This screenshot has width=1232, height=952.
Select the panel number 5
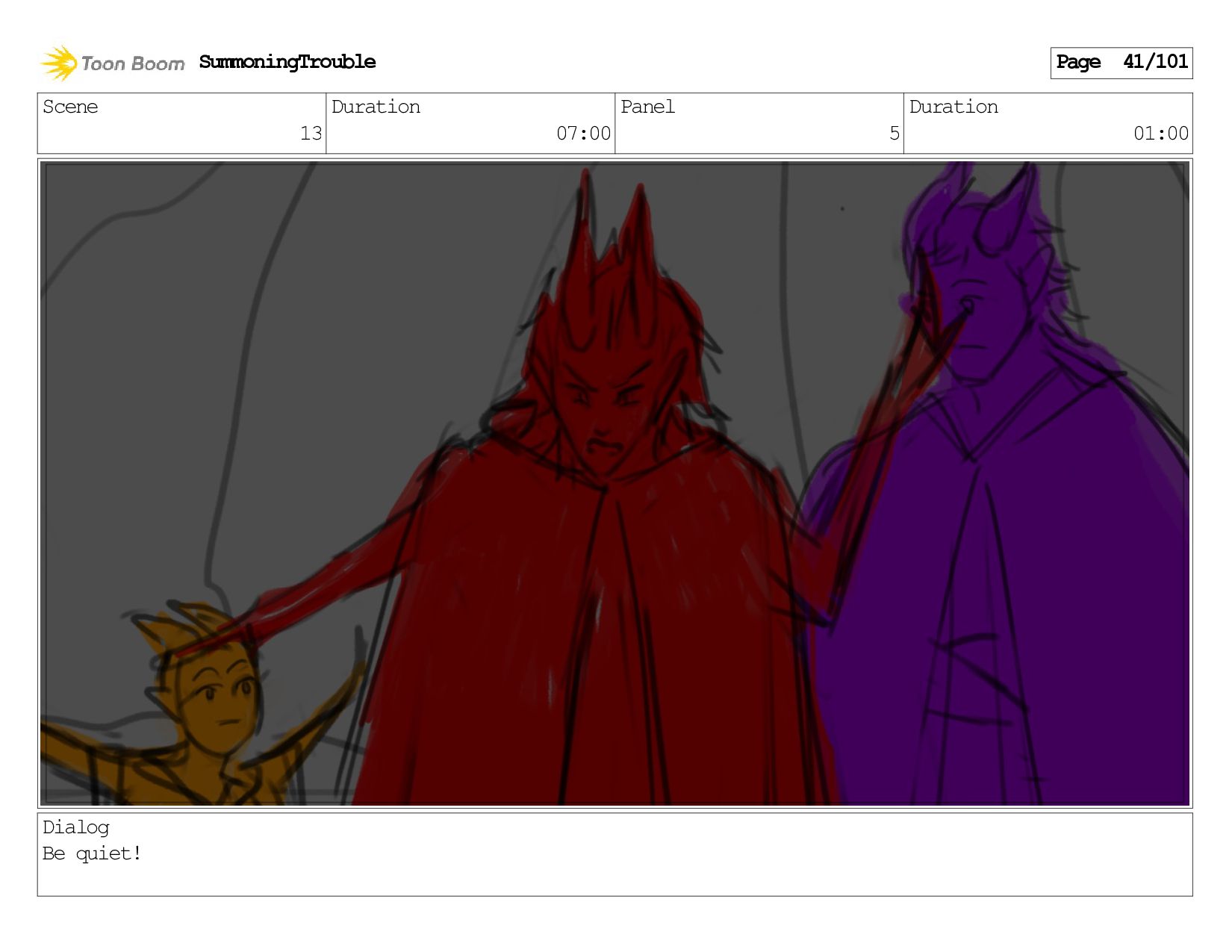tap(895, 134)
